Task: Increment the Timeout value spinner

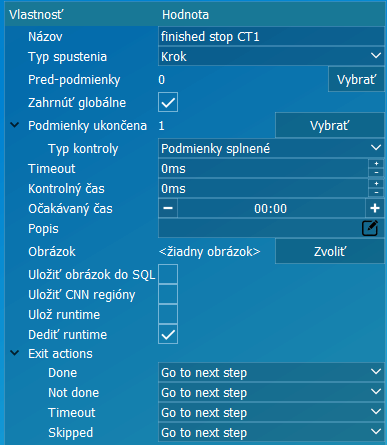Action: coord(376,164)
